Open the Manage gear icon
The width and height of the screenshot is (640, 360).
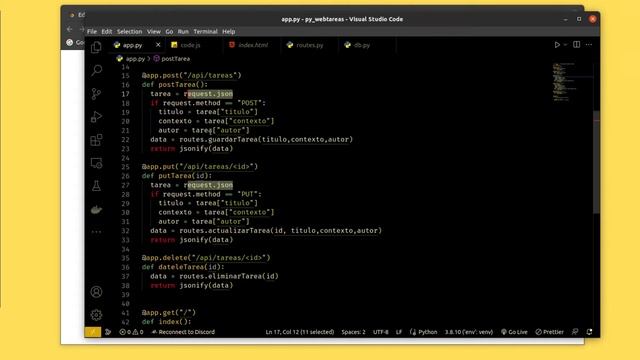coord(96,315)
